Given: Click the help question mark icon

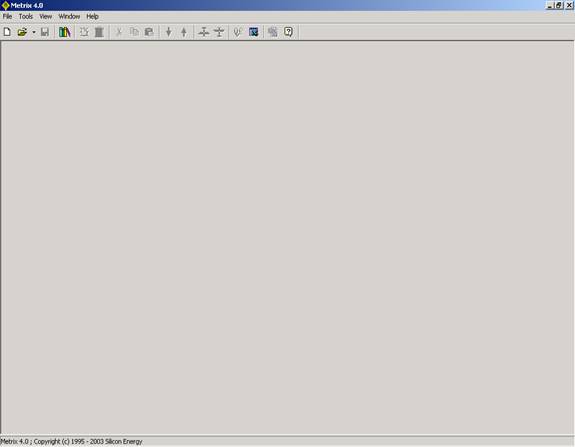Looking at the screenshot, I should pyautogui.click(x=289, y=32).
